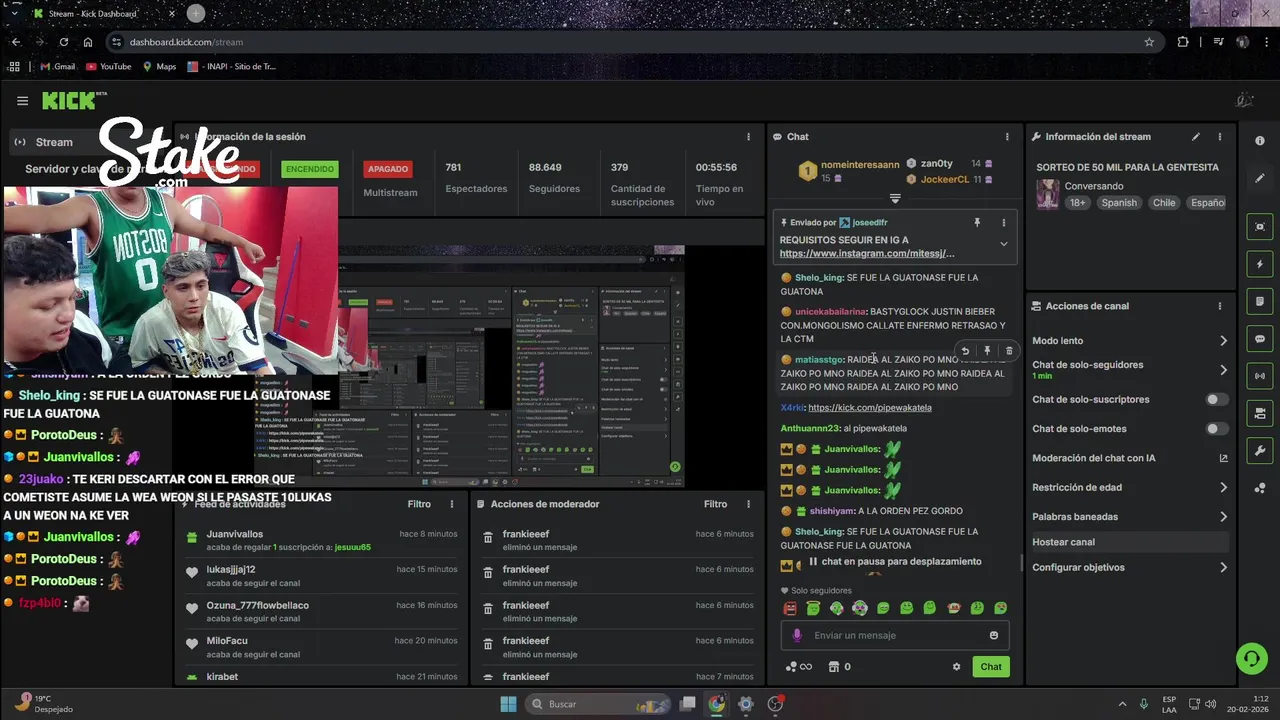The image size is (1280, 720).
Task: Select Hostear canal action
Action: pyautogui.click(x=1130, y=542)
